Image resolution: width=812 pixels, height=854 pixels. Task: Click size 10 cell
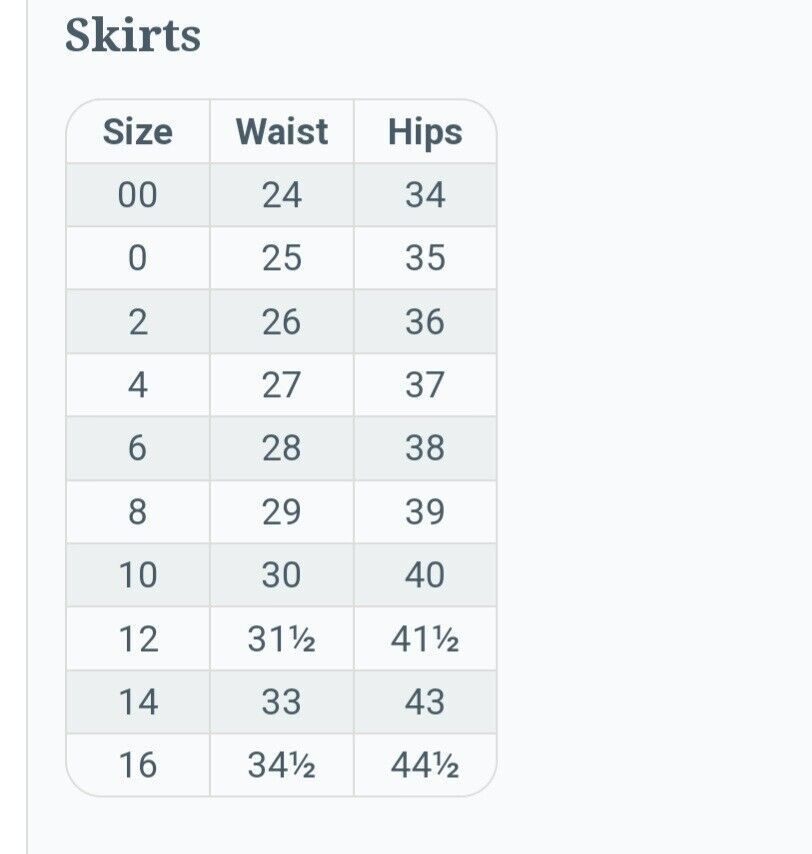(138, 575)
